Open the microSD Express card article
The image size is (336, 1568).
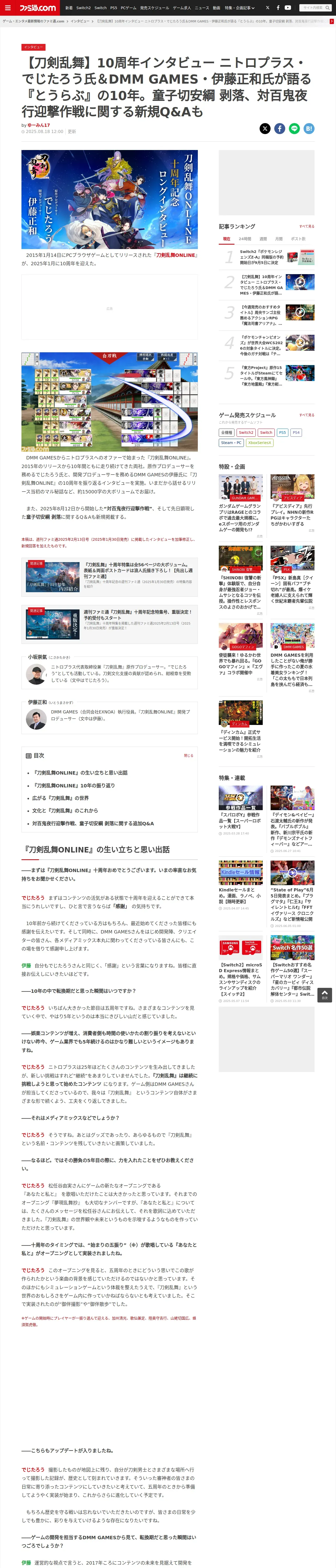tap(241, 969)
